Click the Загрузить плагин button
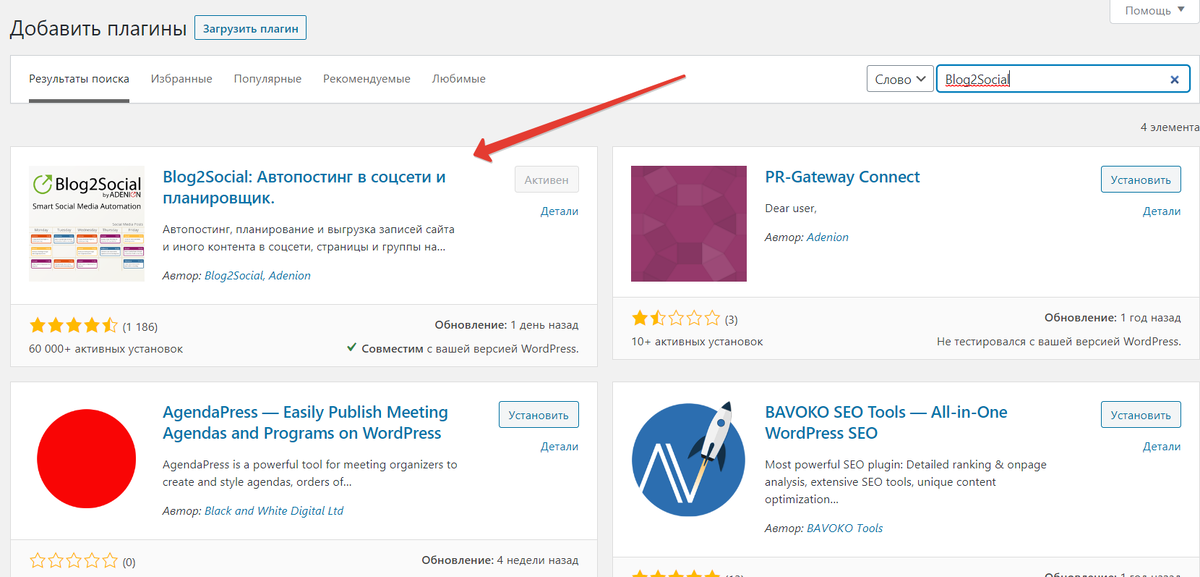Image resolution: width=1200 pixels, height=577 pixels. 251,28
